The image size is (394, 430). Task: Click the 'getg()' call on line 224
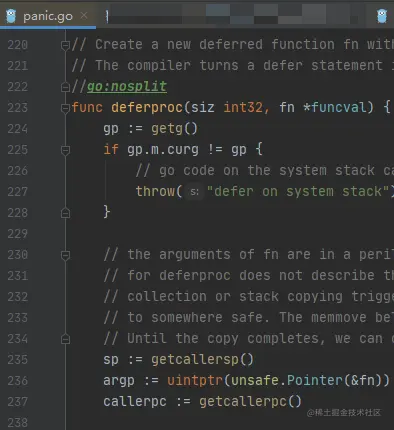(174, 129)
